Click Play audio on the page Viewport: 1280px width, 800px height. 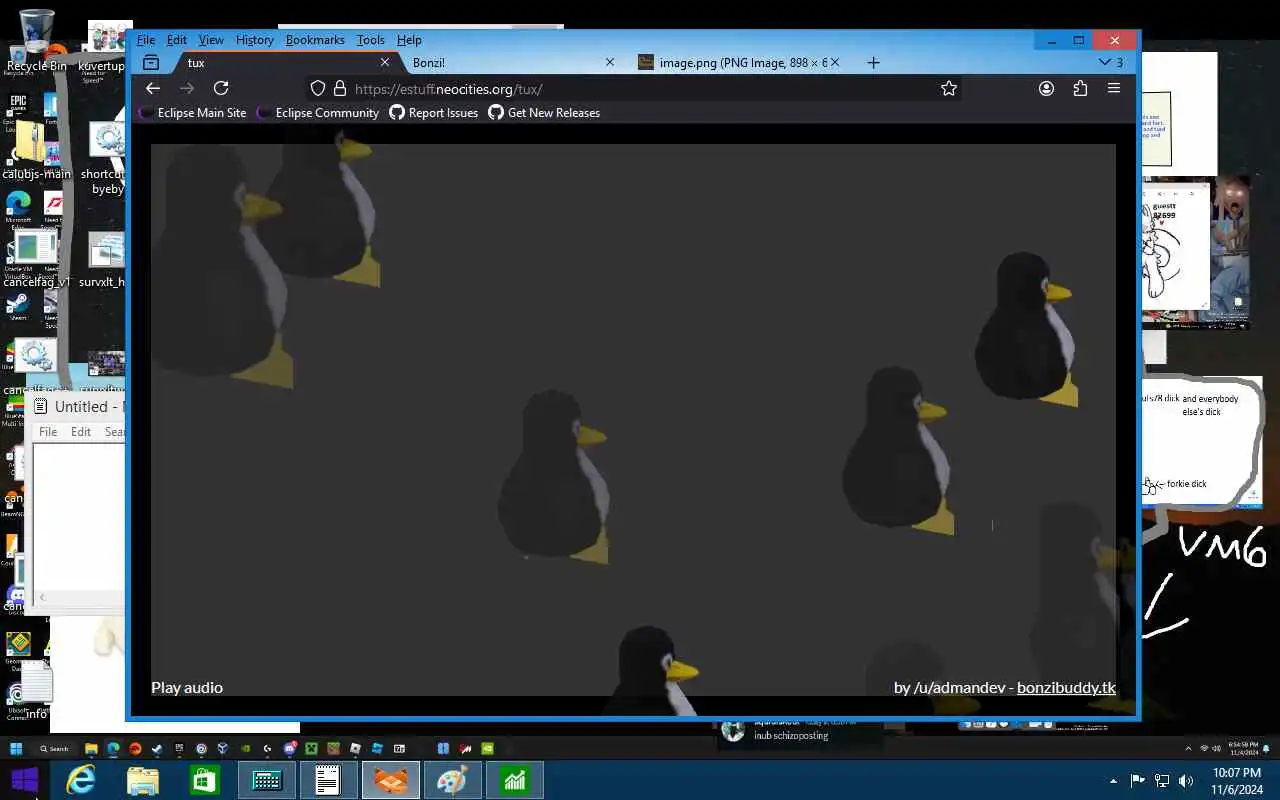187,688
